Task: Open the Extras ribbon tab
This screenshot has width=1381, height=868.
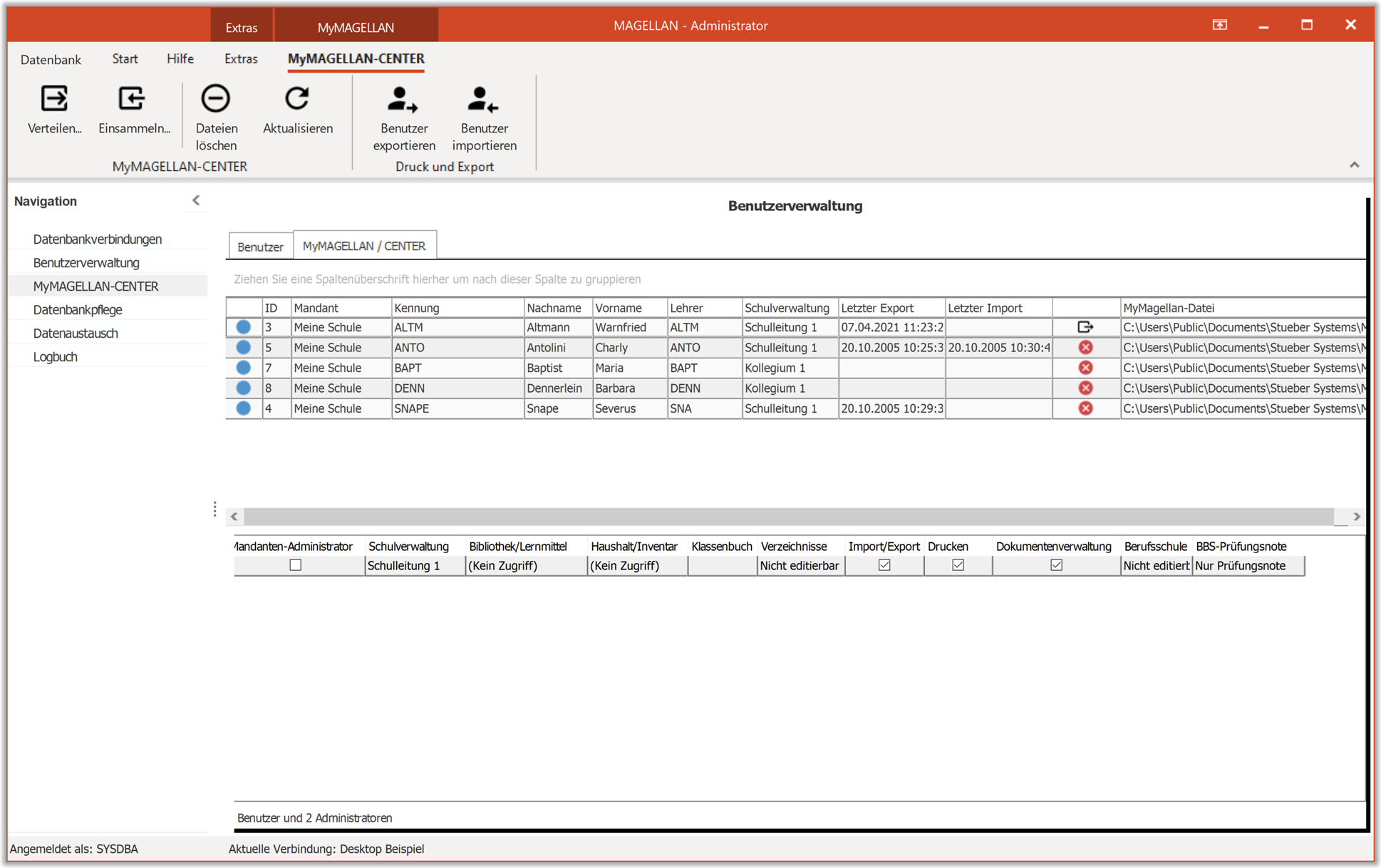Action: coord(241,59)
